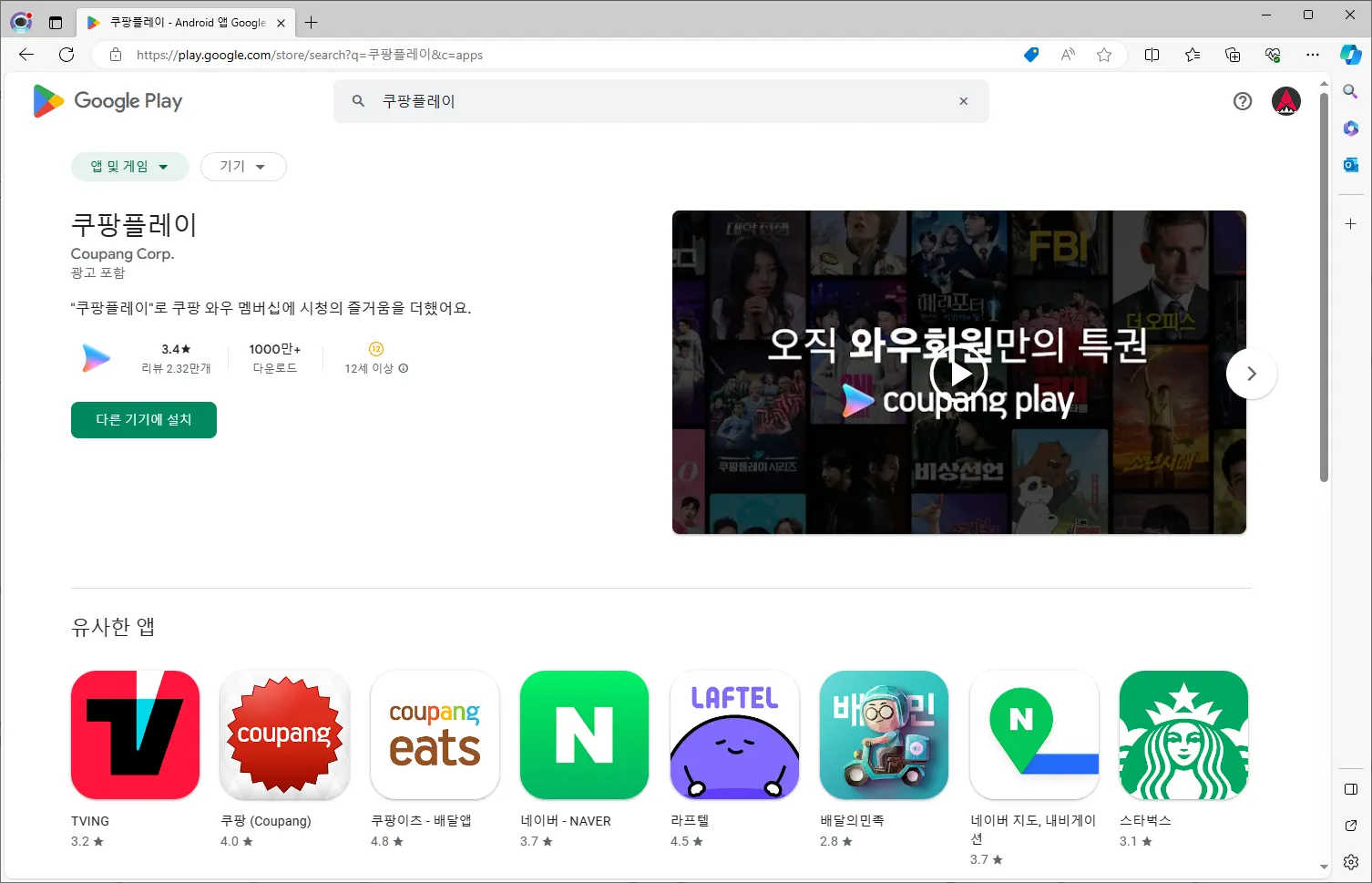
Task: Open the browser Settings and more menu
Action: 1313,55
